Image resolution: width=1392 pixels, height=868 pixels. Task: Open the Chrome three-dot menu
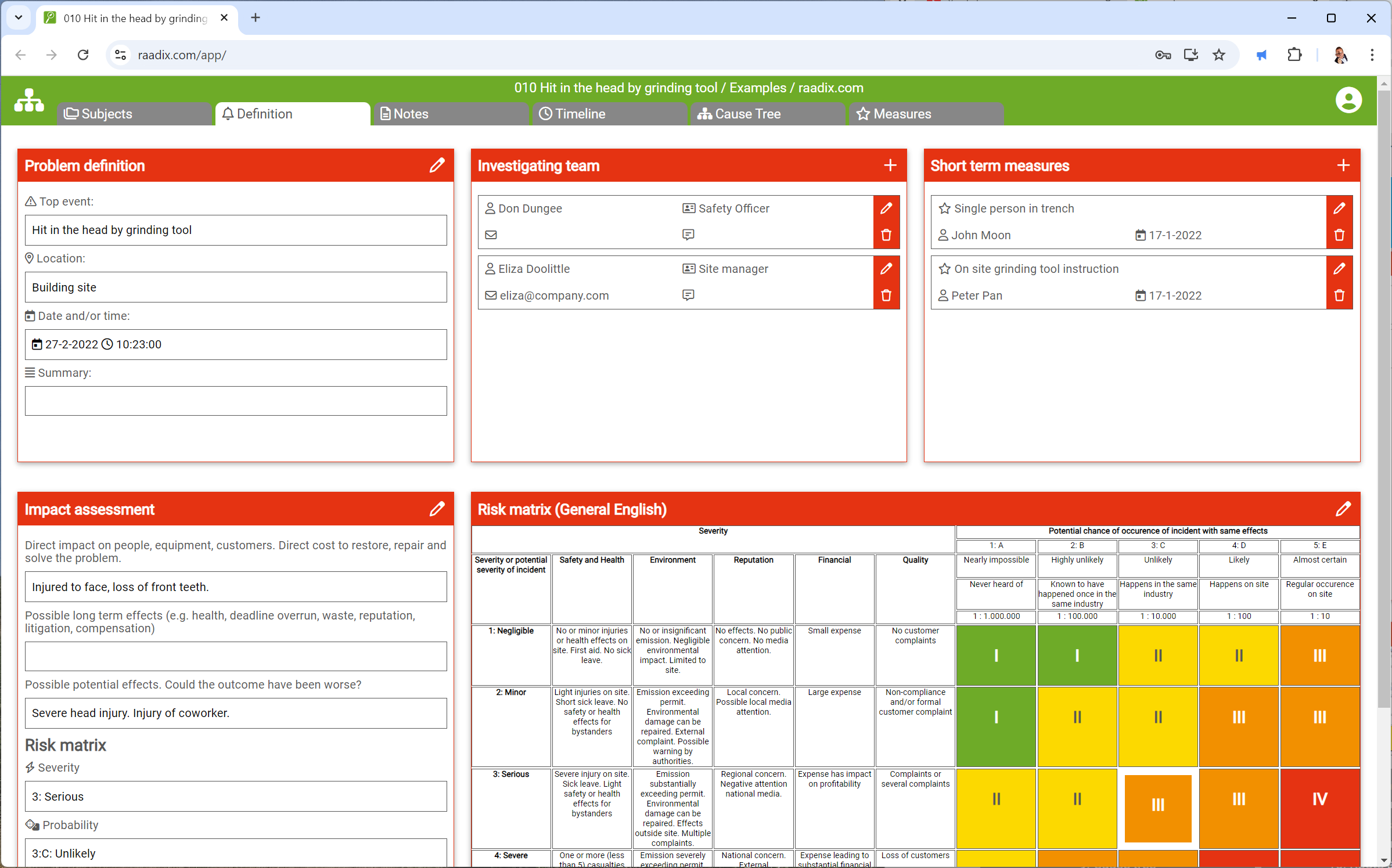click(x=1372, y=55)
